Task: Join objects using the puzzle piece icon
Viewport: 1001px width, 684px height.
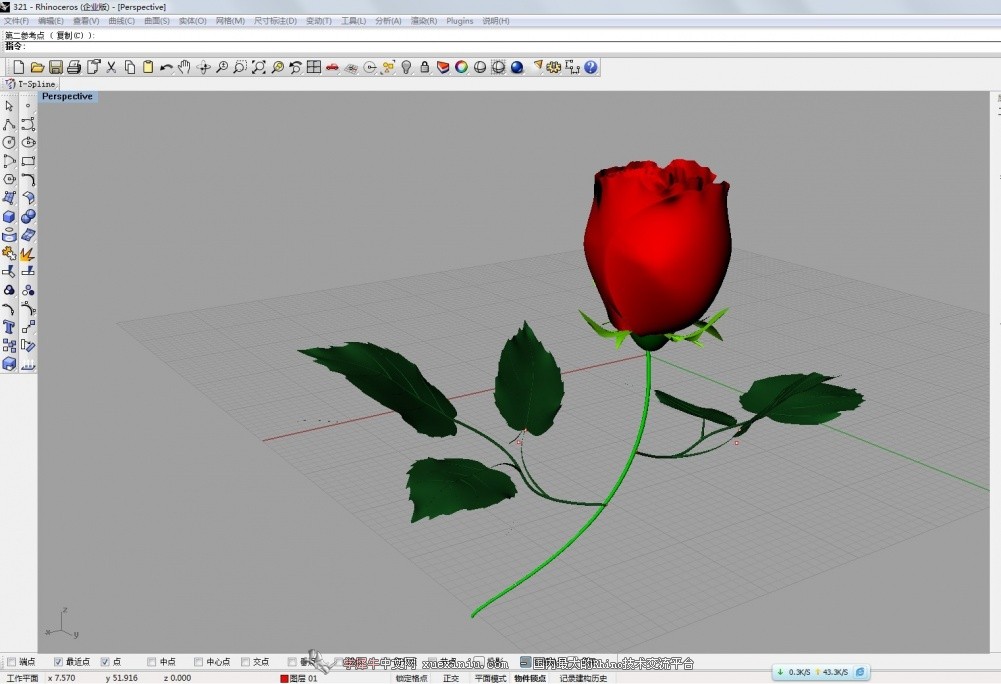Action: click(9, 254)
